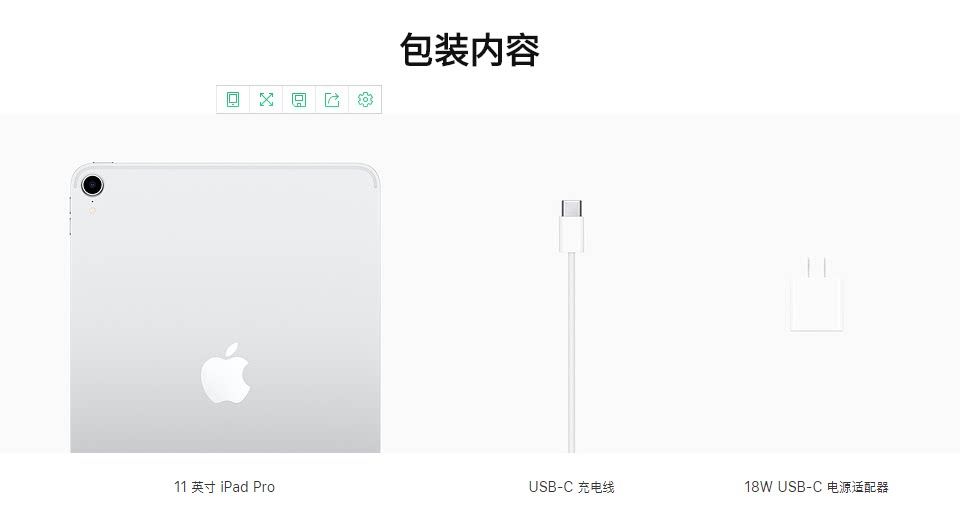
Task: Select the white power adapter image
Action: pos(817,294)
